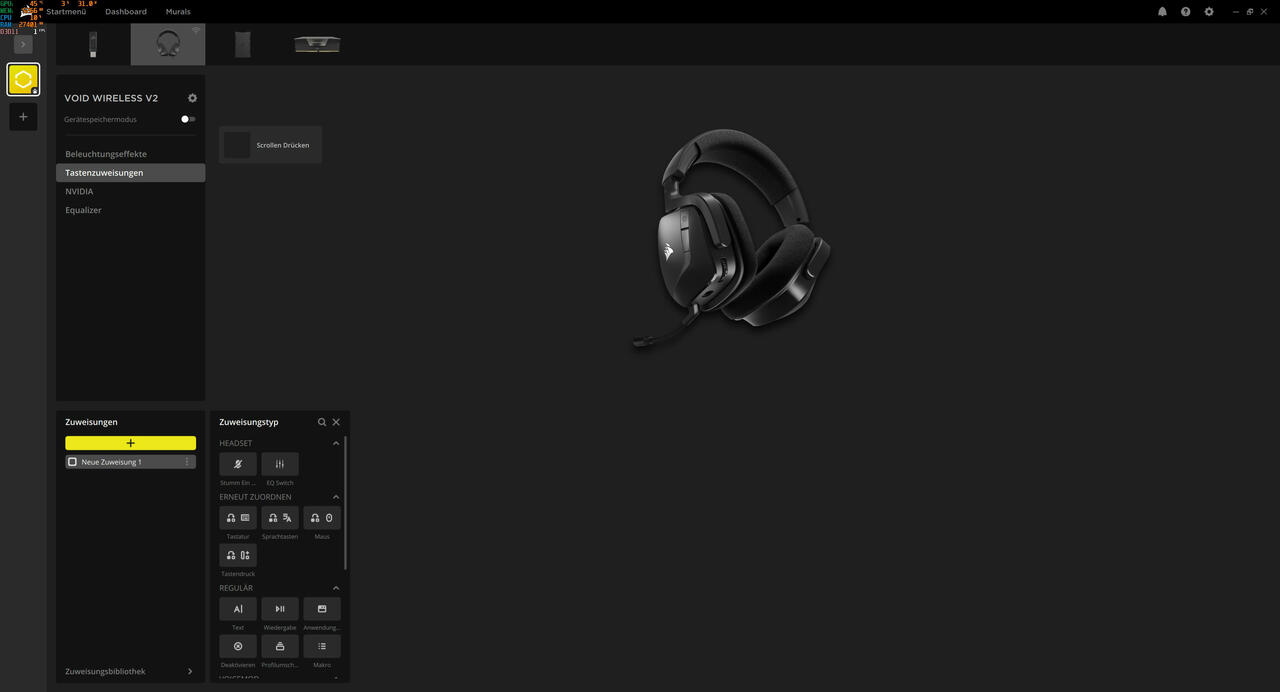Select the USB dongle device thumbnail
The image size is (1280, 692).
pos(93,44)
